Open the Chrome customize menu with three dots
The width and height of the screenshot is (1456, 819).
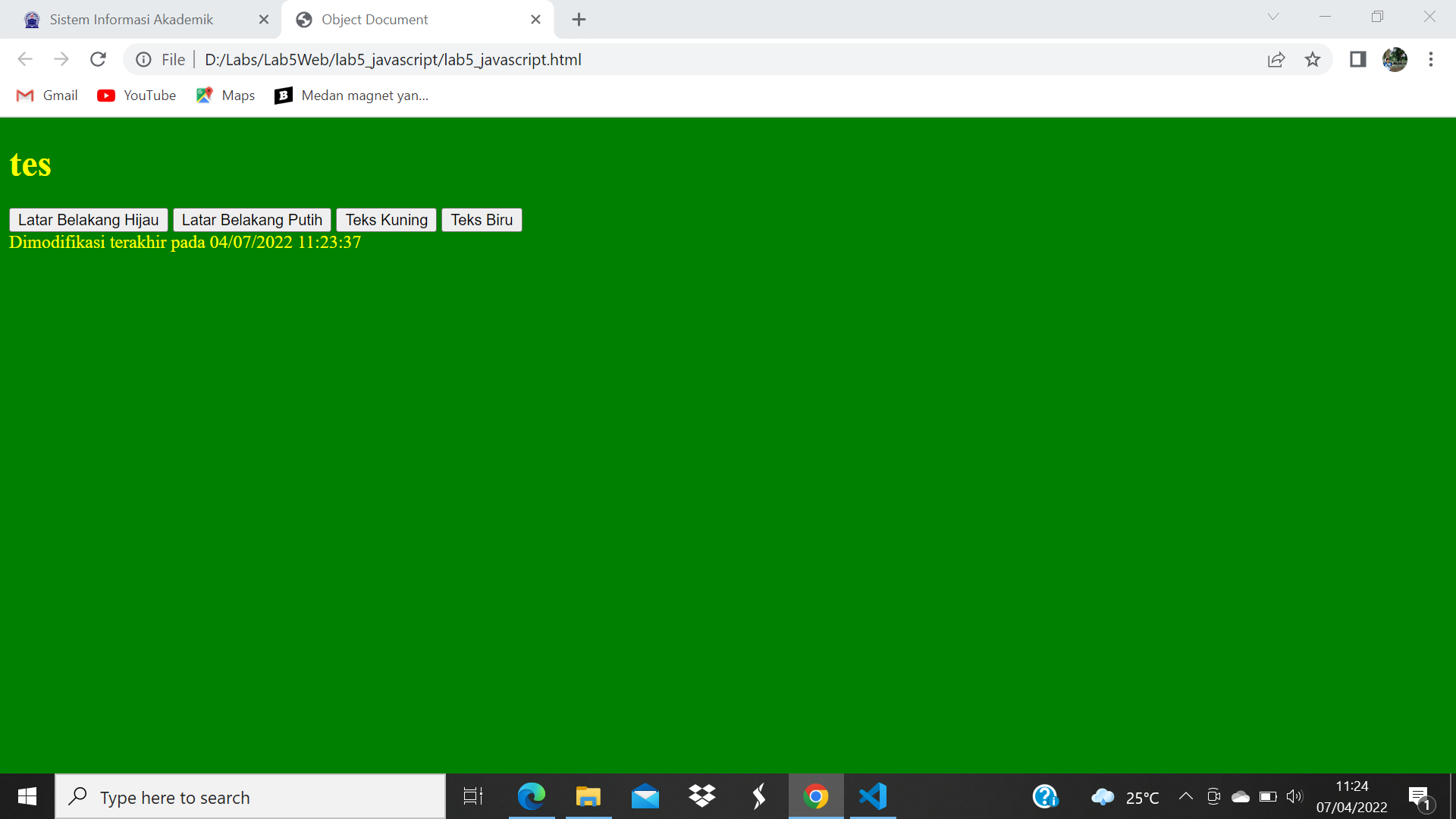1432,59
